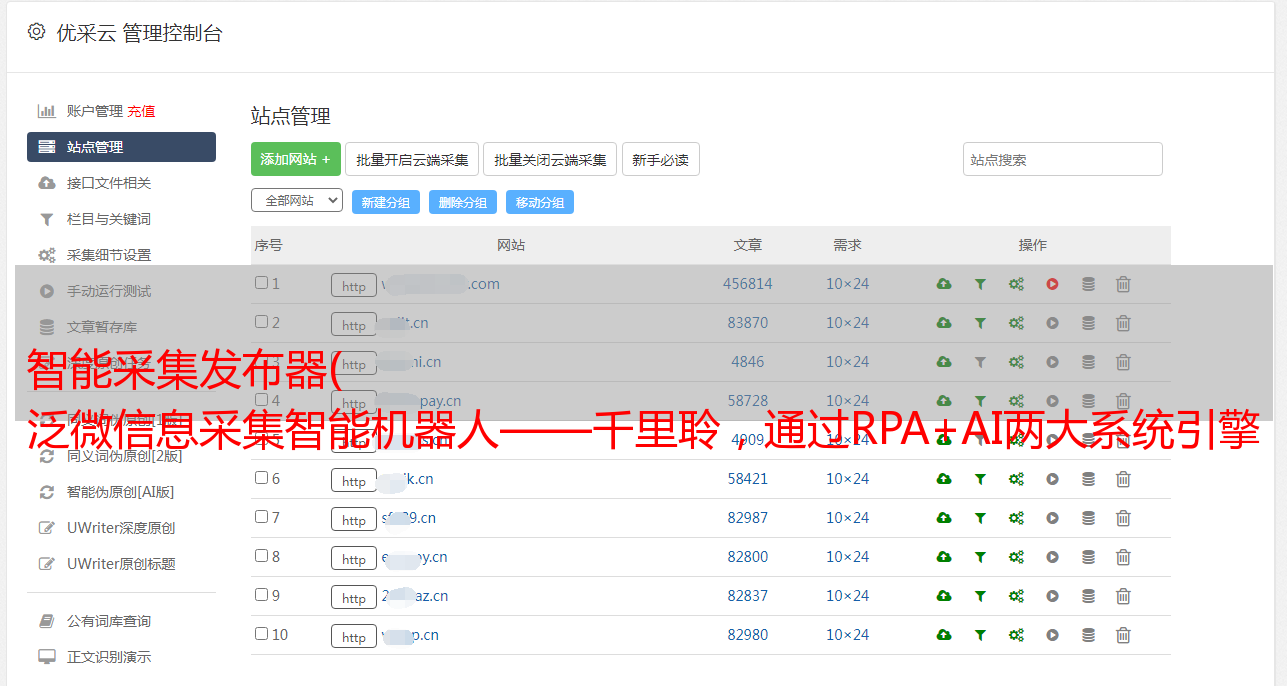
Task: Open the filter icon in row 2
Action: 980,323
